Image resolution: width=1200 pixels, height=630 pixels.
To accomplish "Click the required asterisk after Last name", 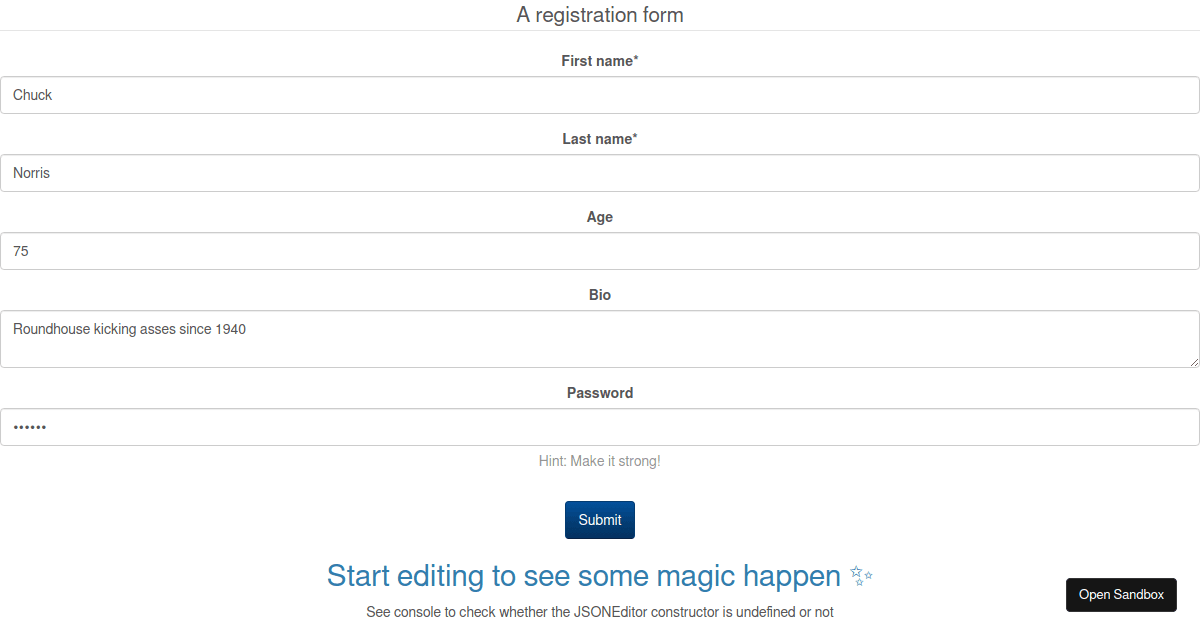I will [x=635, y=138].
